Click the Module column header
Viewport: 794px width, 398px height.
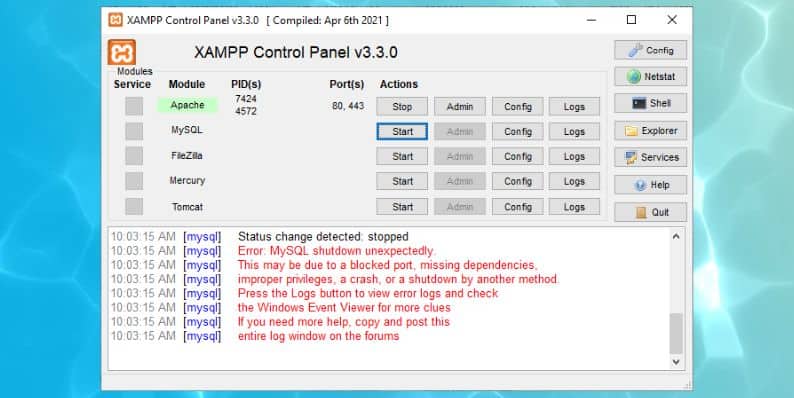pyautogui.click(x=187, y=84)
